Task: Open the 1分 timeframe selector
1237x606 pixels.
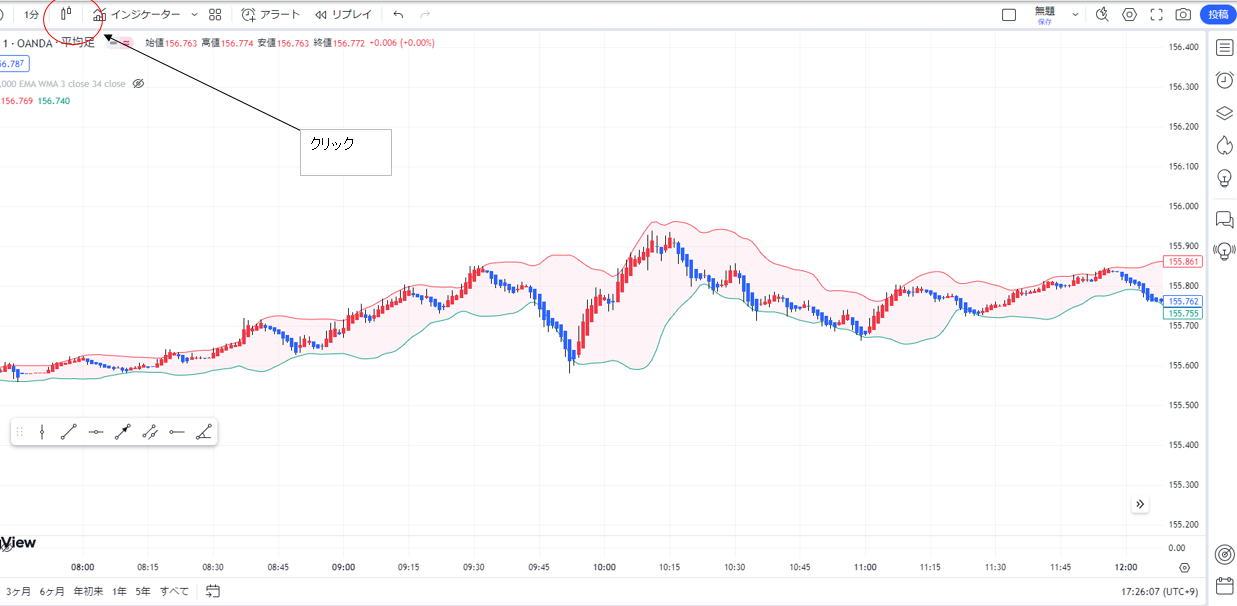Action: 32,15
